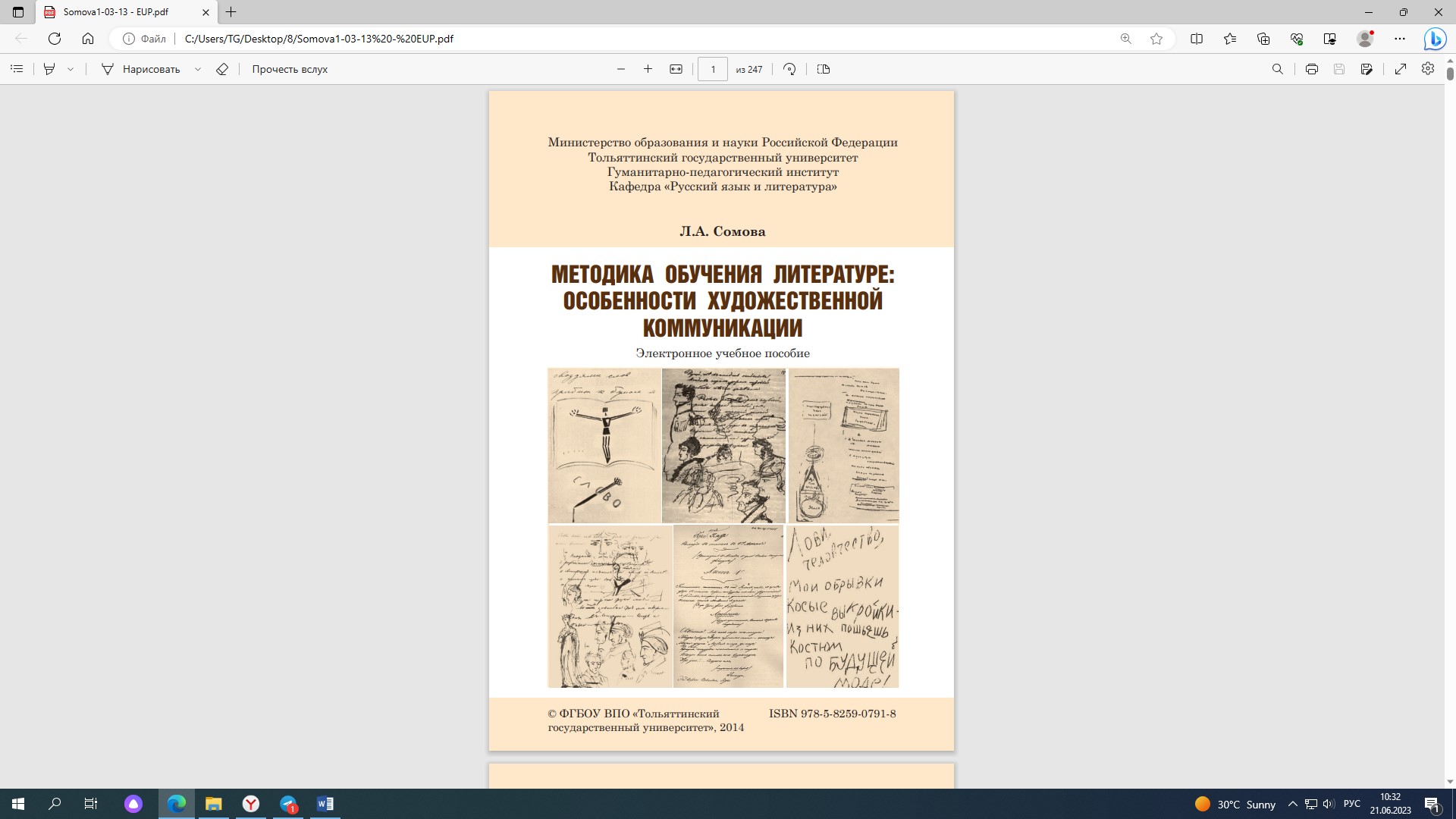
Task: Open Word from the taskbar
Action: point(325,804)
